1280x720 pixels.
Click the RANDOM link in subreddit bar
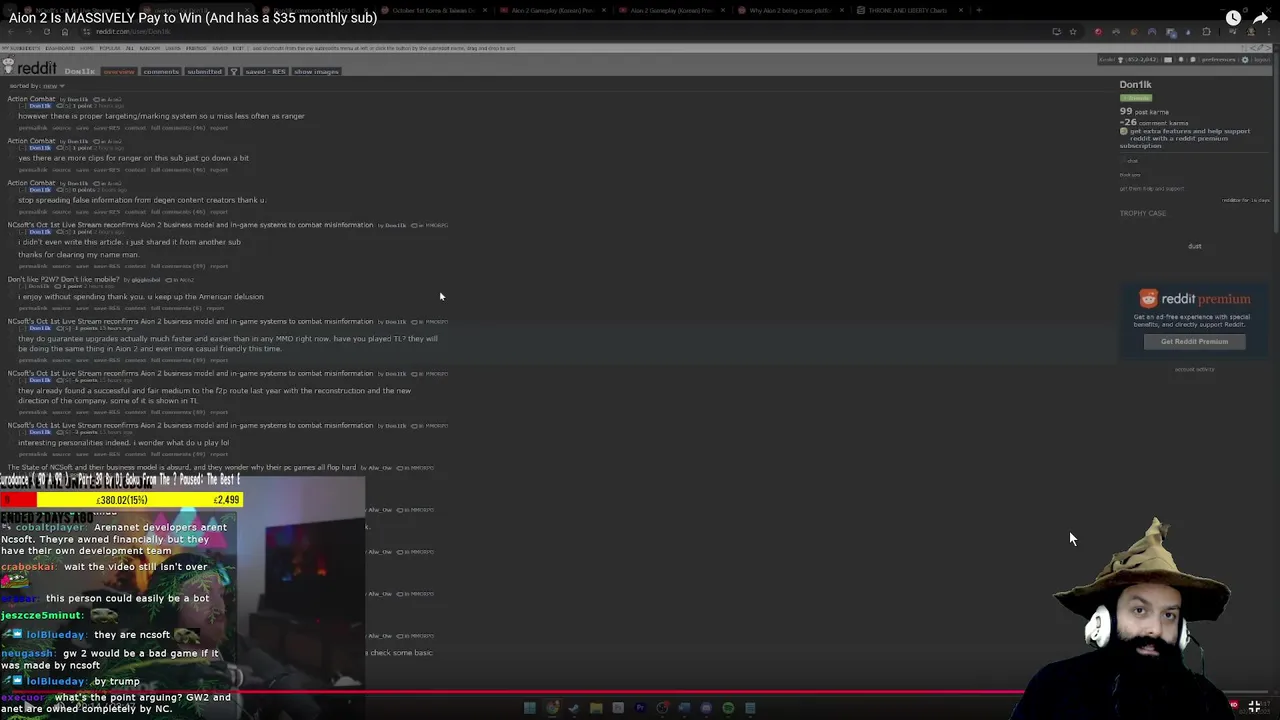coord(150,48)
